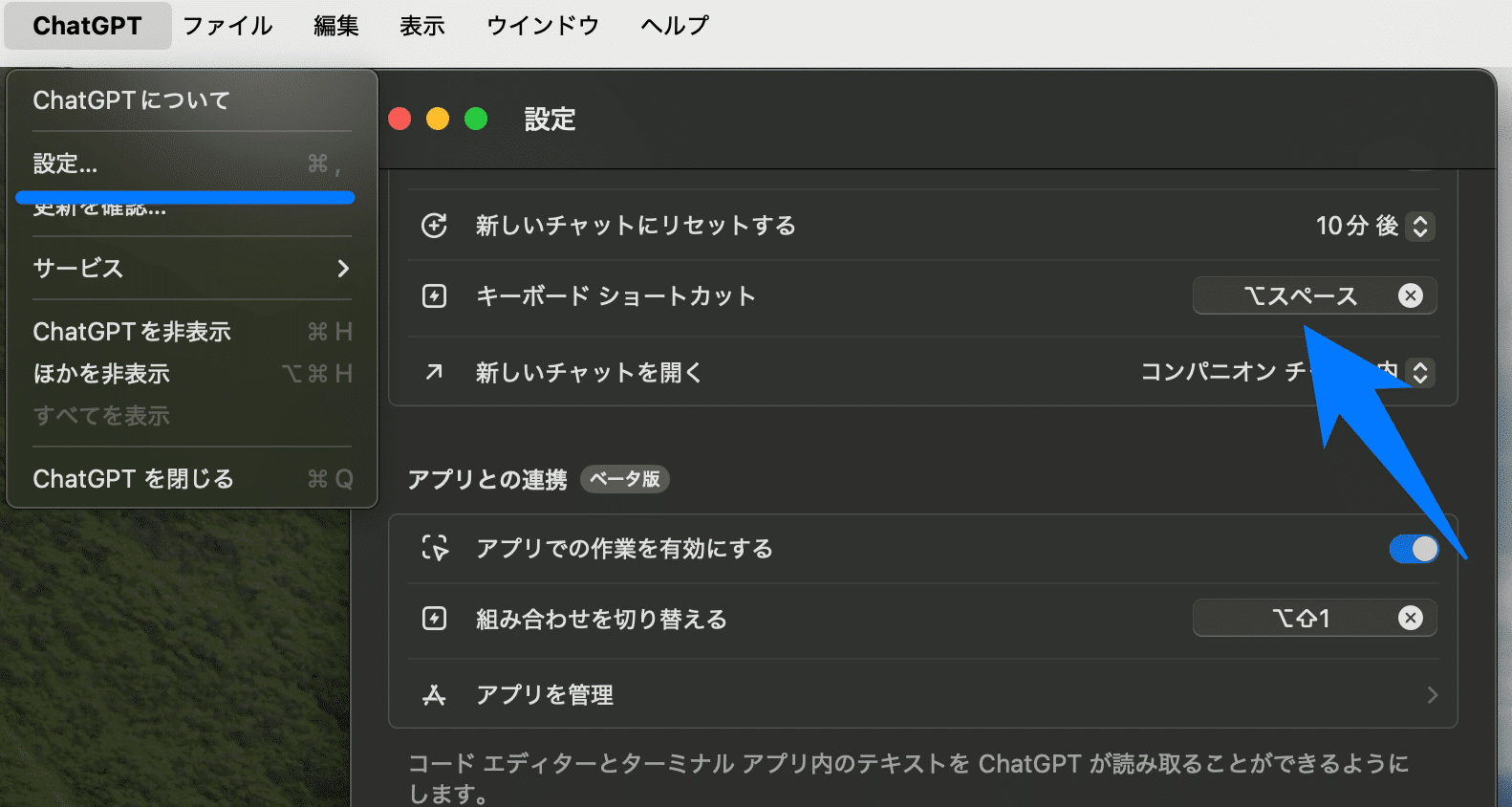The height and width of the screenshot is (807, 1512).
Task: Expand the サービス submenu
Action: pyautogui.click(x=191, y=269)
